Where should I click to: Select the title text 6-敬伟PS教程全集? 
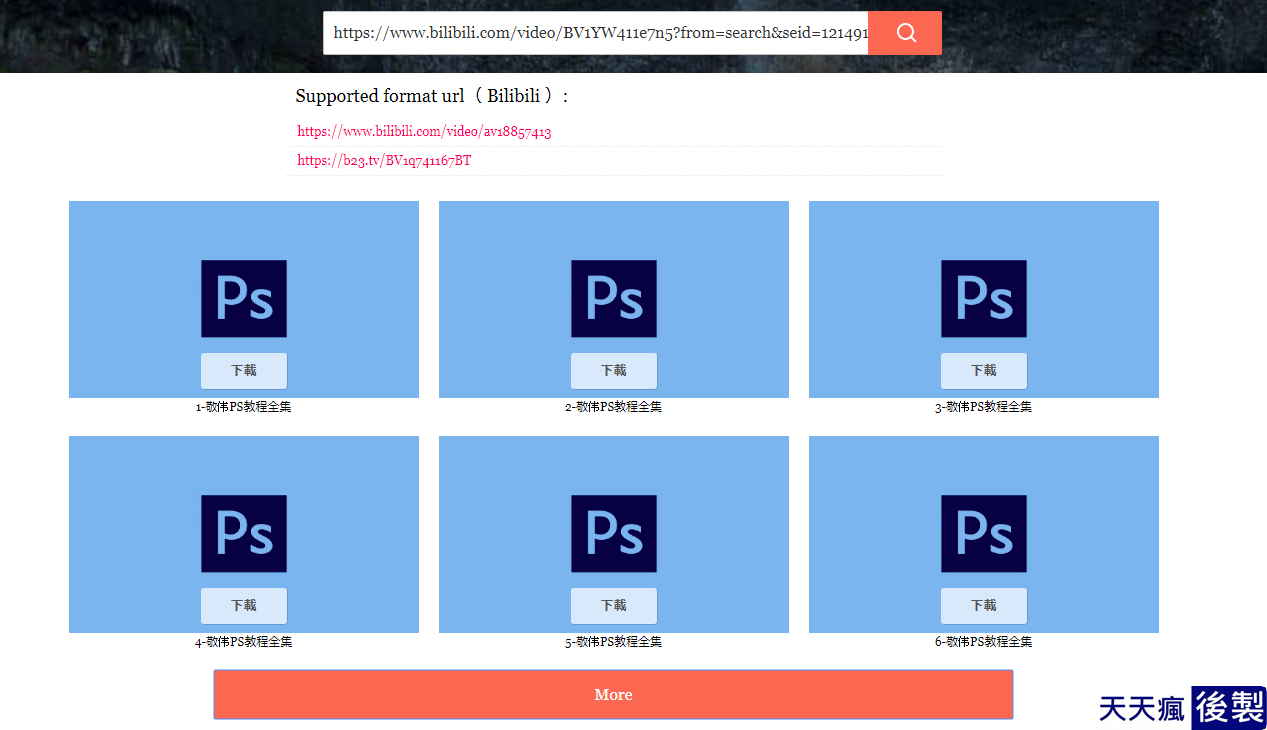pyautogui.click(x=984, y=642)
